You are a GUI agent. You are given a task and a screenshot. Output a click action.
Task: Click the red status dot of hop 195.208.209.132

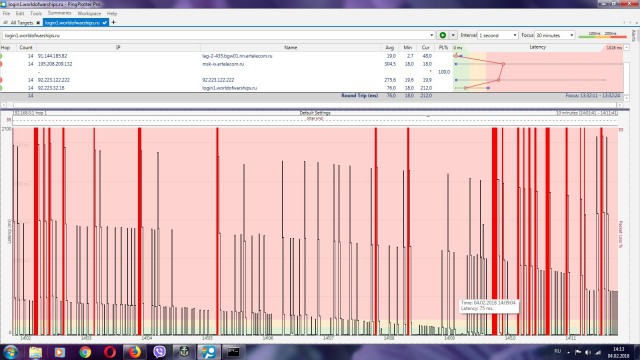point(1,64)
